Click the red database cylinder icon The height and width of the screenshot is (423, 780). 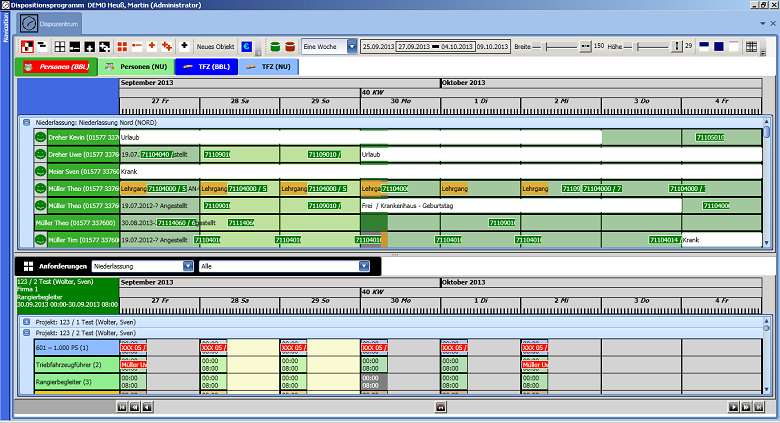tap(290, 47)
